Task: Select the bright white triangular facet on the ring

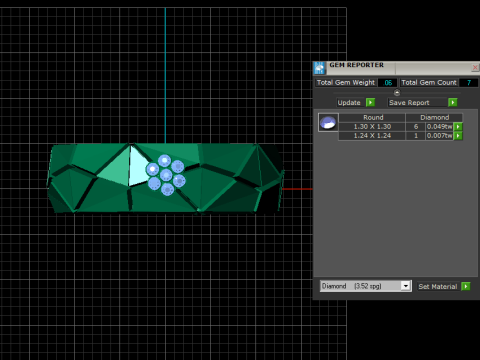Action: pyautogui.click(x=137, y=166)
